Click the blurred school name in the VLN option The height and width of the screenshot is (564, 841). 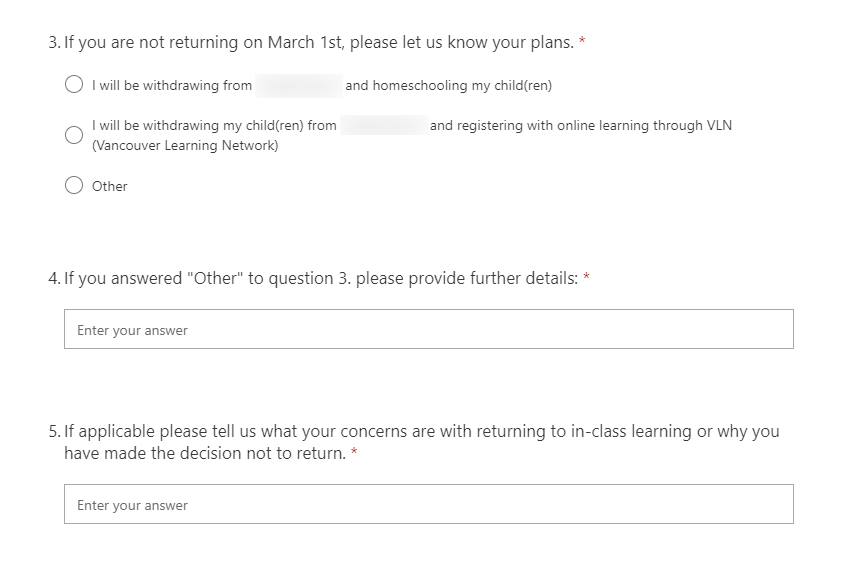(382, 126)
